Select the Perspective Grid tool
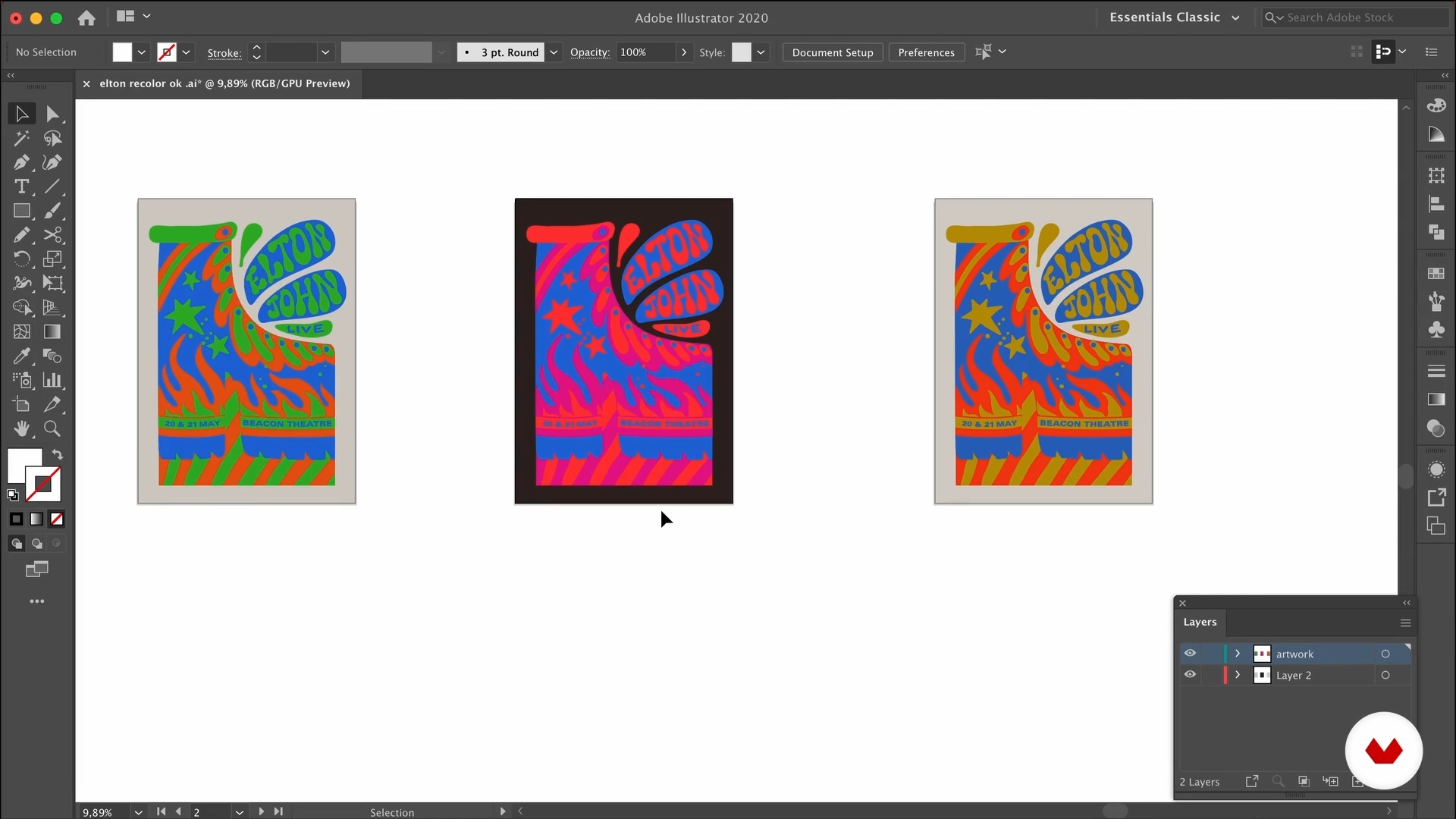This screenshot has width=1456, height=819. [x=52, y=308]
